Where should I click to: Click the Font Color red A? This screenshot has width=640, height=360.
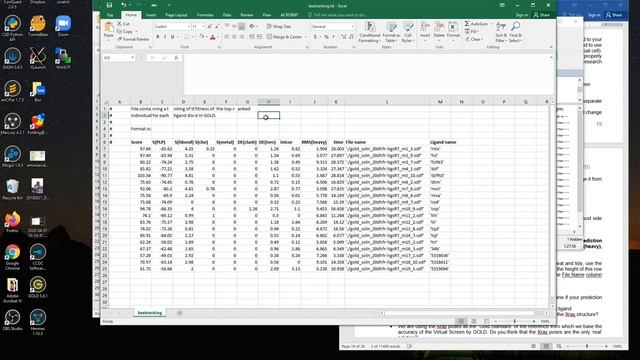pos(212,37)
